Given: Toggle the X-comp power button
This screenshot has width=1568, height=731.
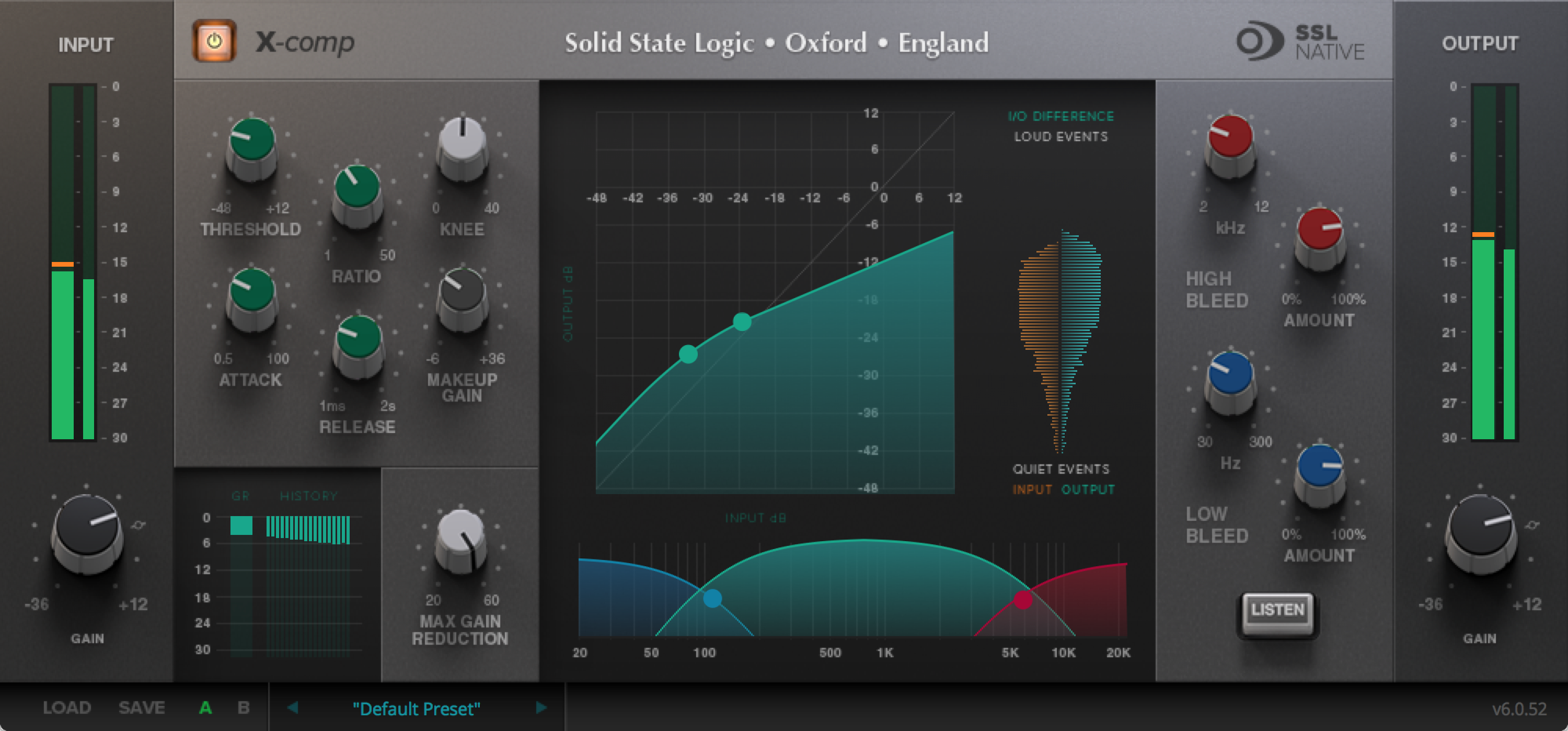Looking at the screenshot, I should click(214, 41).
